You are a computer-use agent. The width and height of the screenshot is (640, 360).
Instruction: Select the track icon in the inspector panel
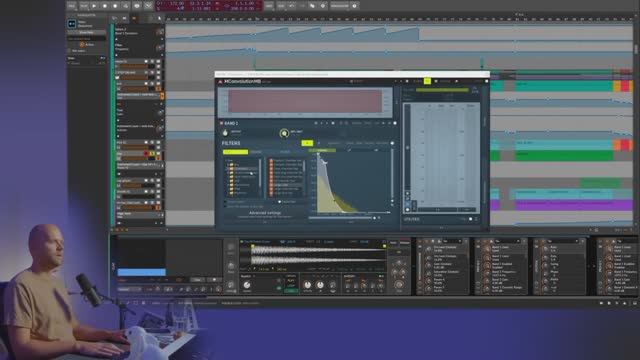71,24
